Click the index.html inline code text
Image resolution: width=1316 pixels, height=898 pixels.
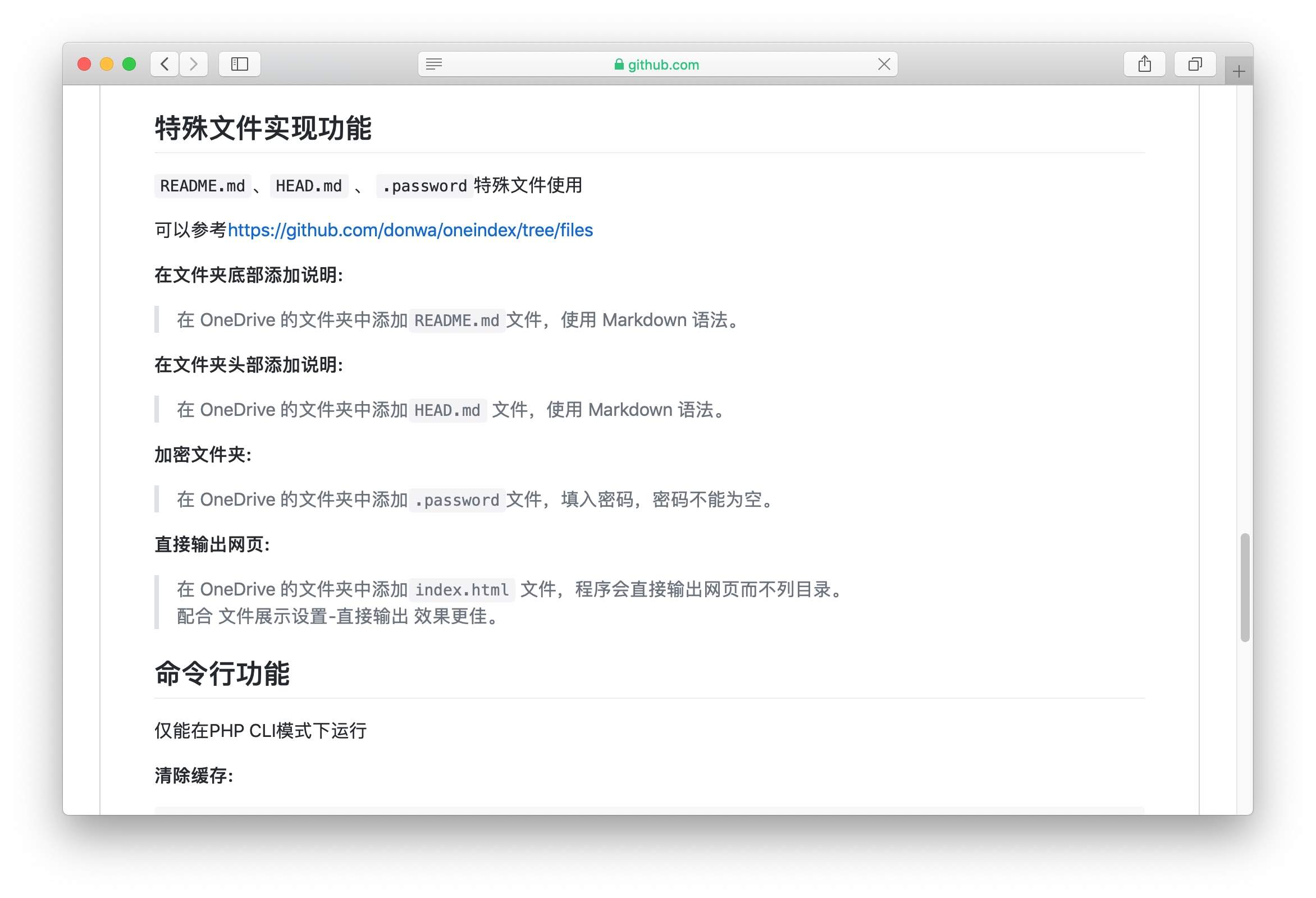(x=462, y=590)
